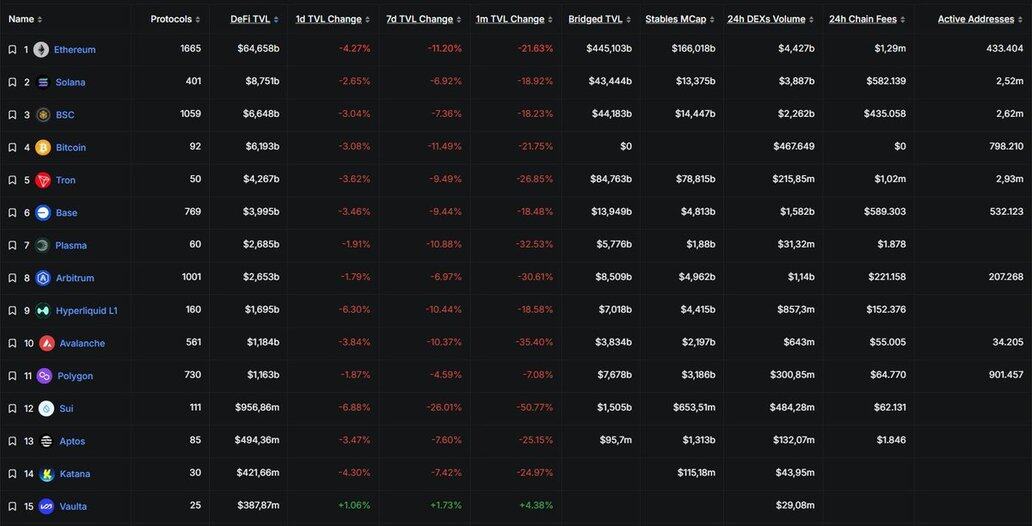Click the Bitcoin chain logo icon
The height and width of the screenshot is (526, 1032).
pos(43,148)
